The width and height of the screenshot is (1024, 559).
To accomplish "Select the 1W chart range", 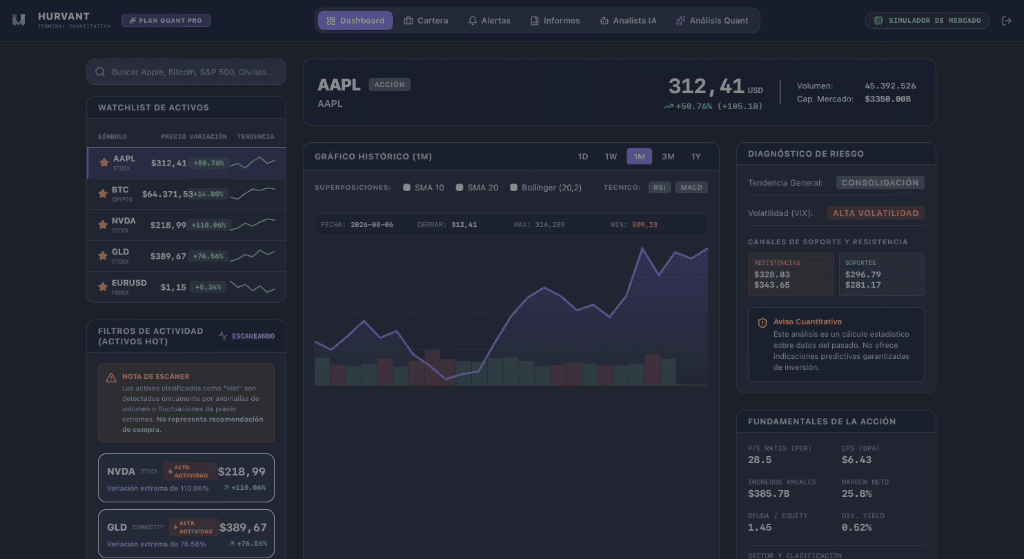I will (611, 156).
